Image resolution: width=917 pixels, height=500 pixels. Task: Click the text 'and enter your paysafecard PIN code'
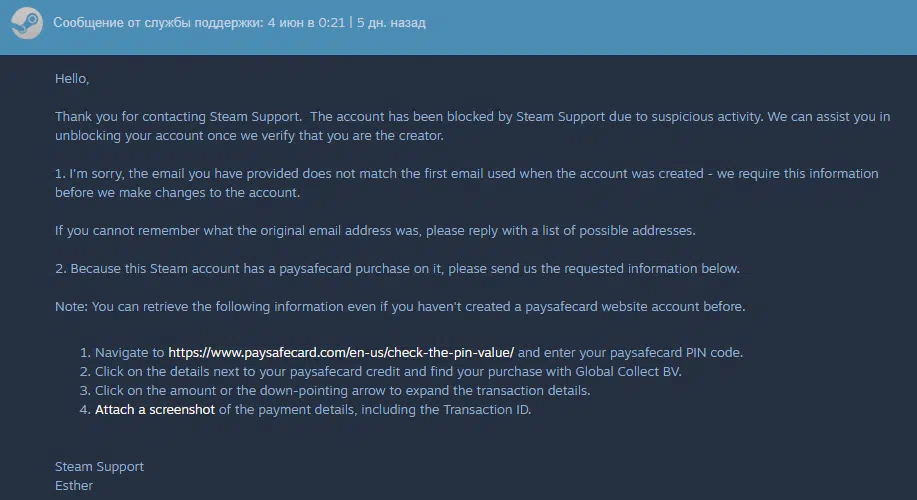[x=630, y=353]
